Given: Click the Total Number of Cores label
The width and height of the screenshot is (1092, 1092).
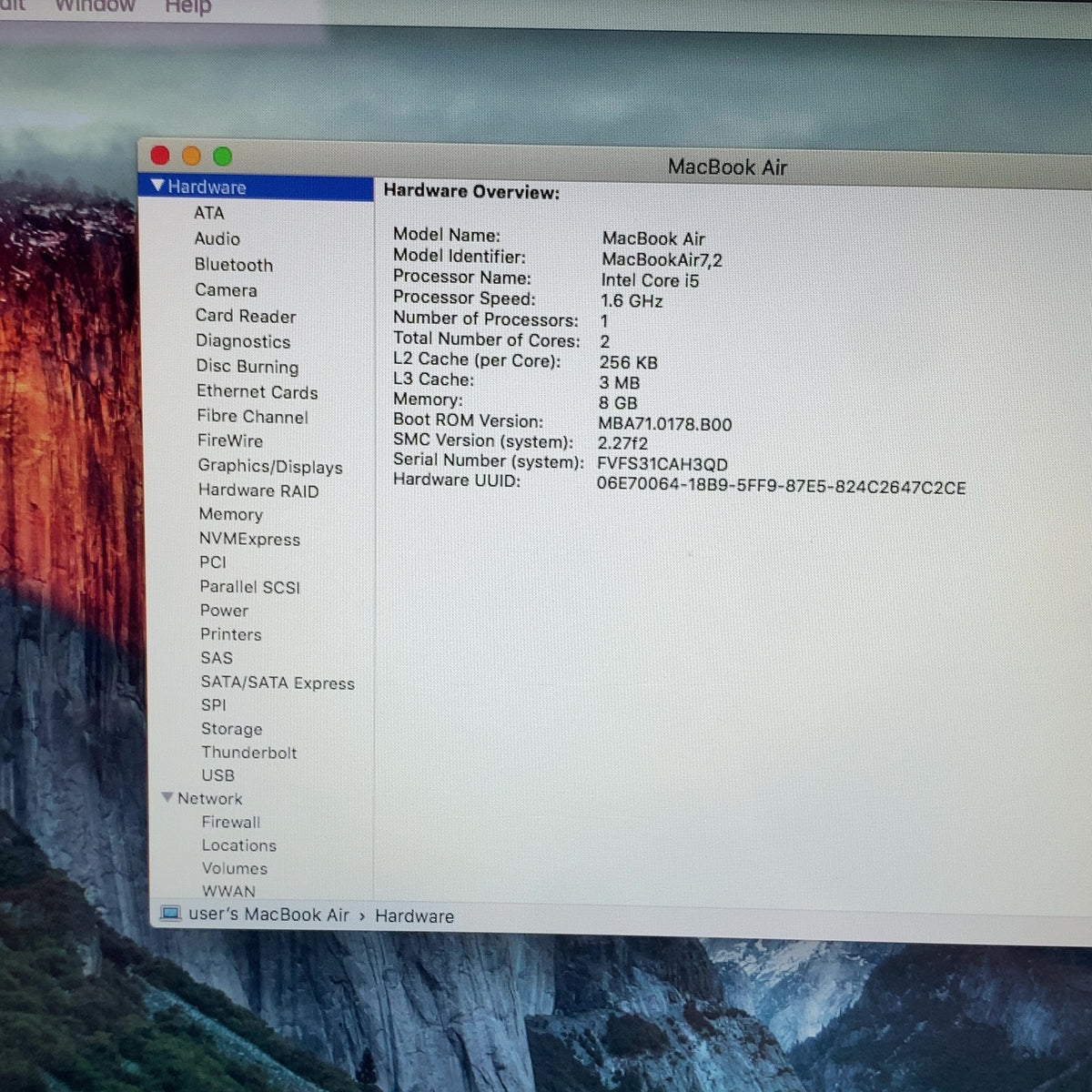Looking at the screenshot, I should [x=486, y=339].
